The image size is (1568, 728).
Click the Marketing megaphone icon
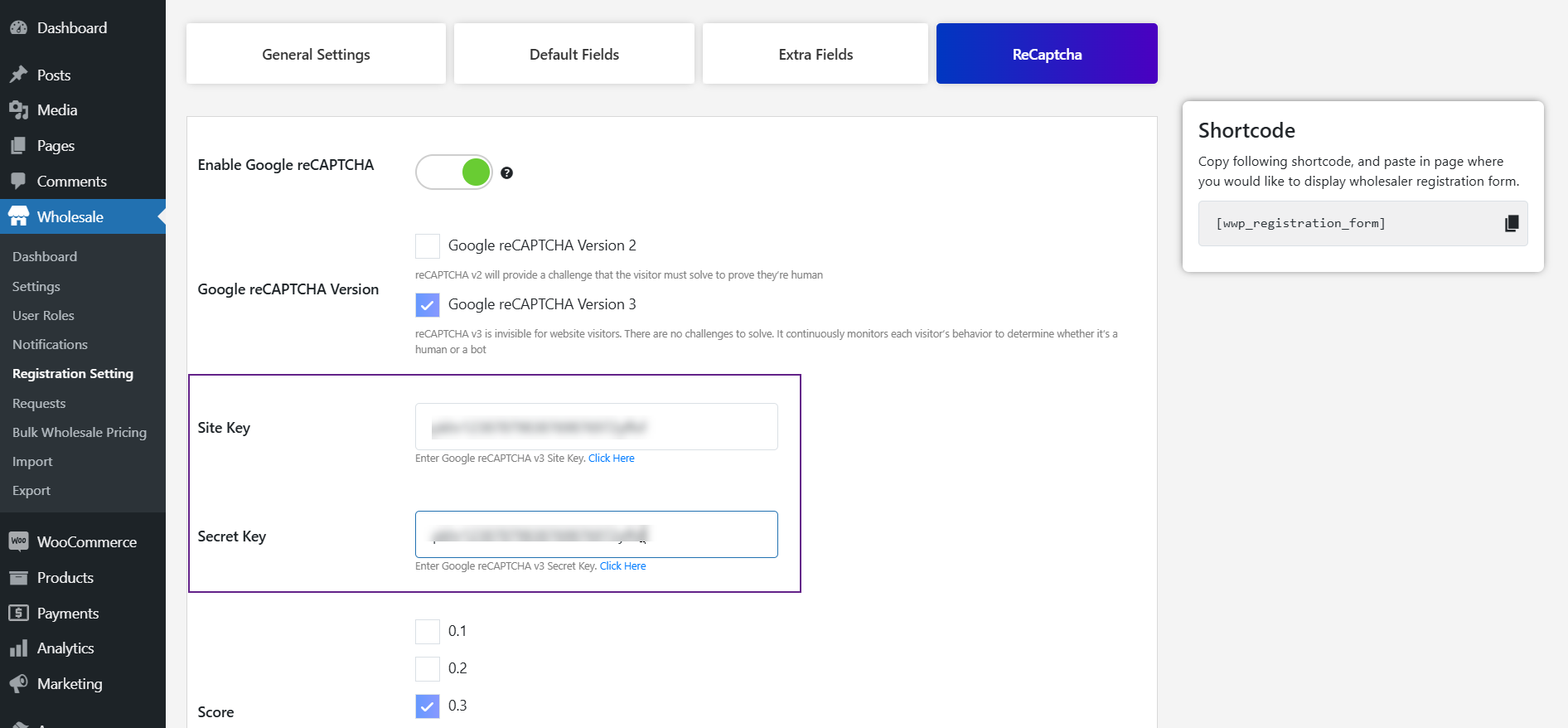[x=18, y=683]
